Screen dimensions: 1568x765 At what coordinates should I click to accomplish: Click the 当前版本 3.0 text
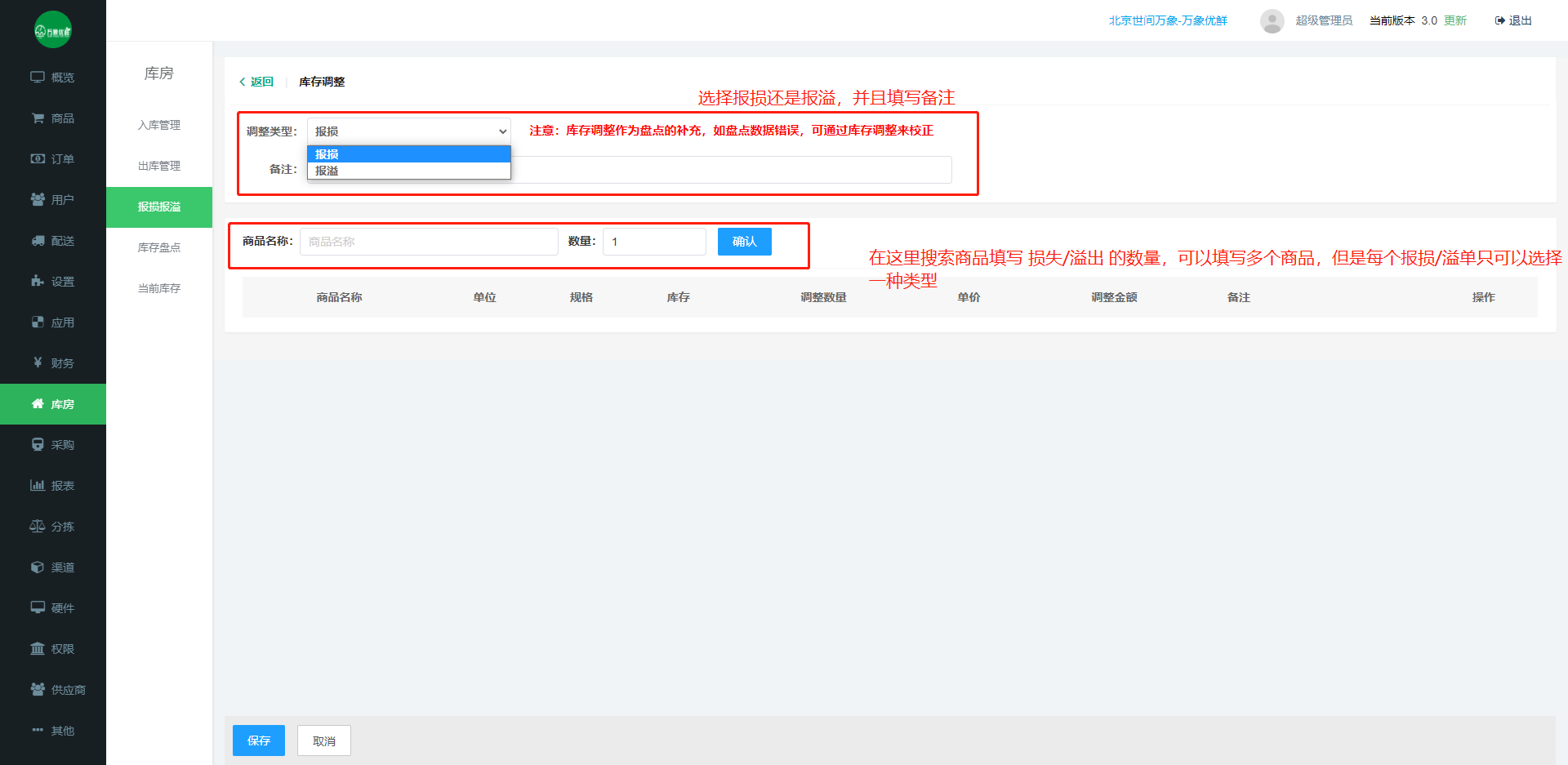[x=1403, y=20]
